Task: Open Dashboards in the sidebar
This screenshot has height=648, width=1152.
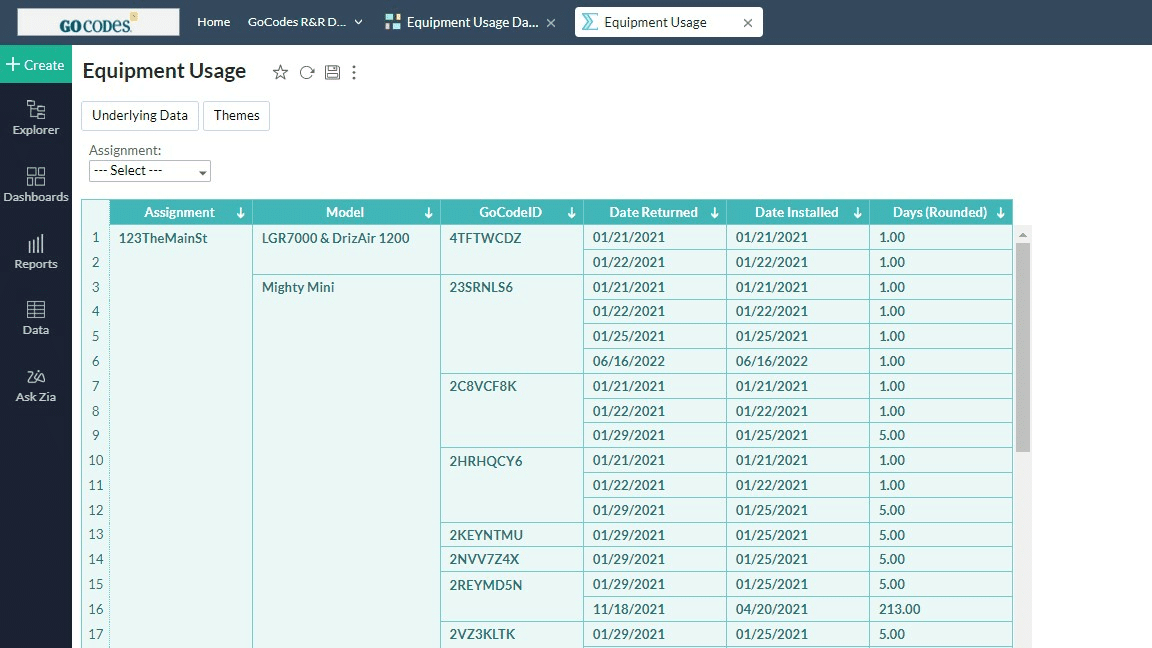Action: 36,184
